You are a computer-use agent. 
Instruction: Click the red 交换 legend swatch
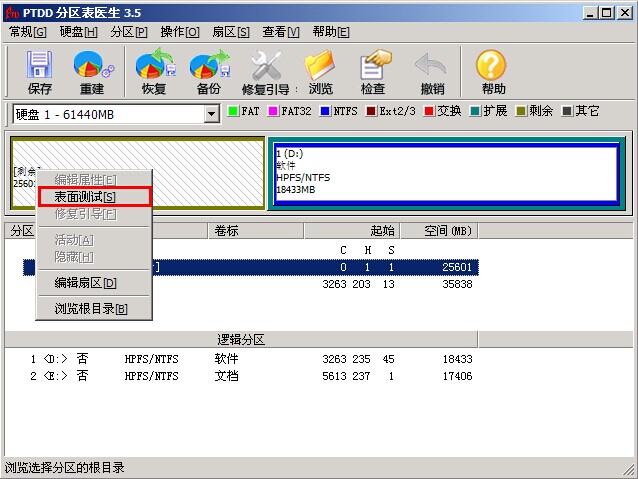pos(428,111)
